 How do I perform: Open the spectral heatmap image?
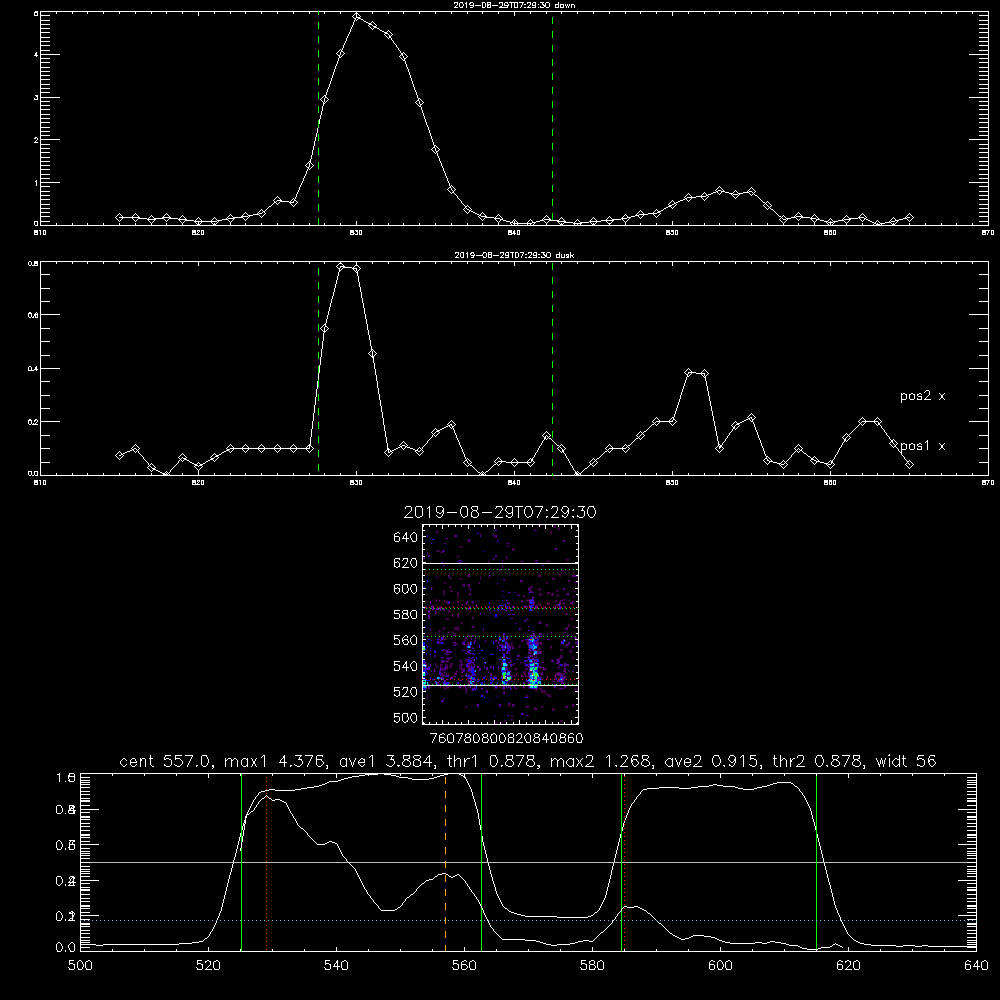[x=500, y=624]
